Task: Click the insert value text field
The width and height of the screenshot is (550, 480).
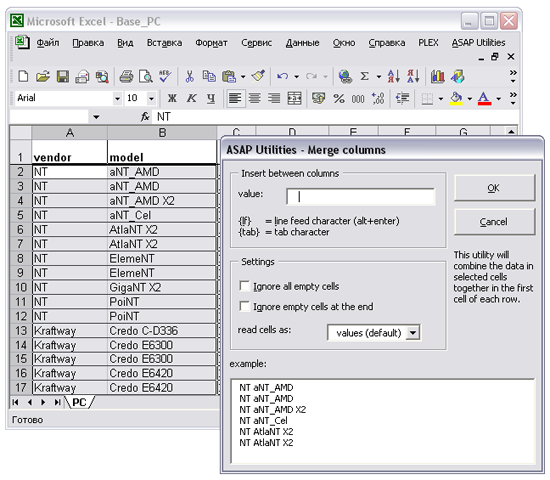Action: pos(361,197)
